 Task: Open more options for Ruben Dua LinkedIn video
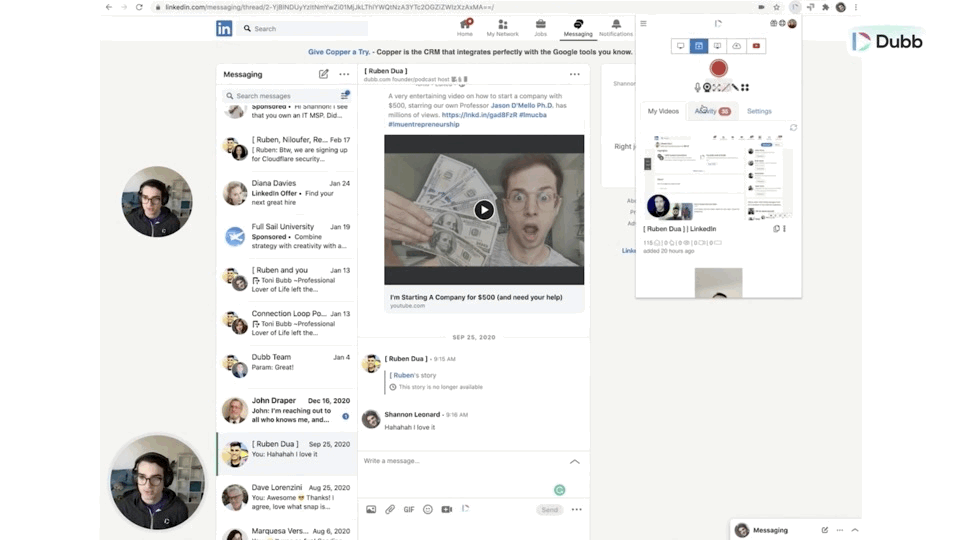coord(784,229)
